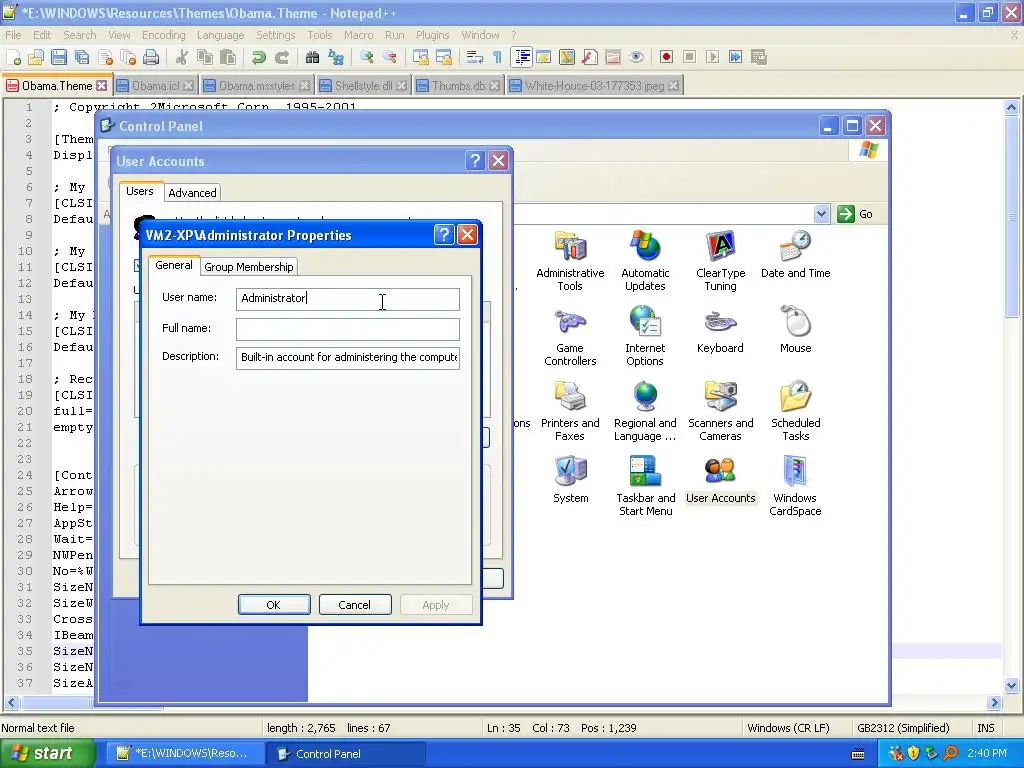
Task: Click the Save All toolbar icon
Action: click(x=82, y=57)
